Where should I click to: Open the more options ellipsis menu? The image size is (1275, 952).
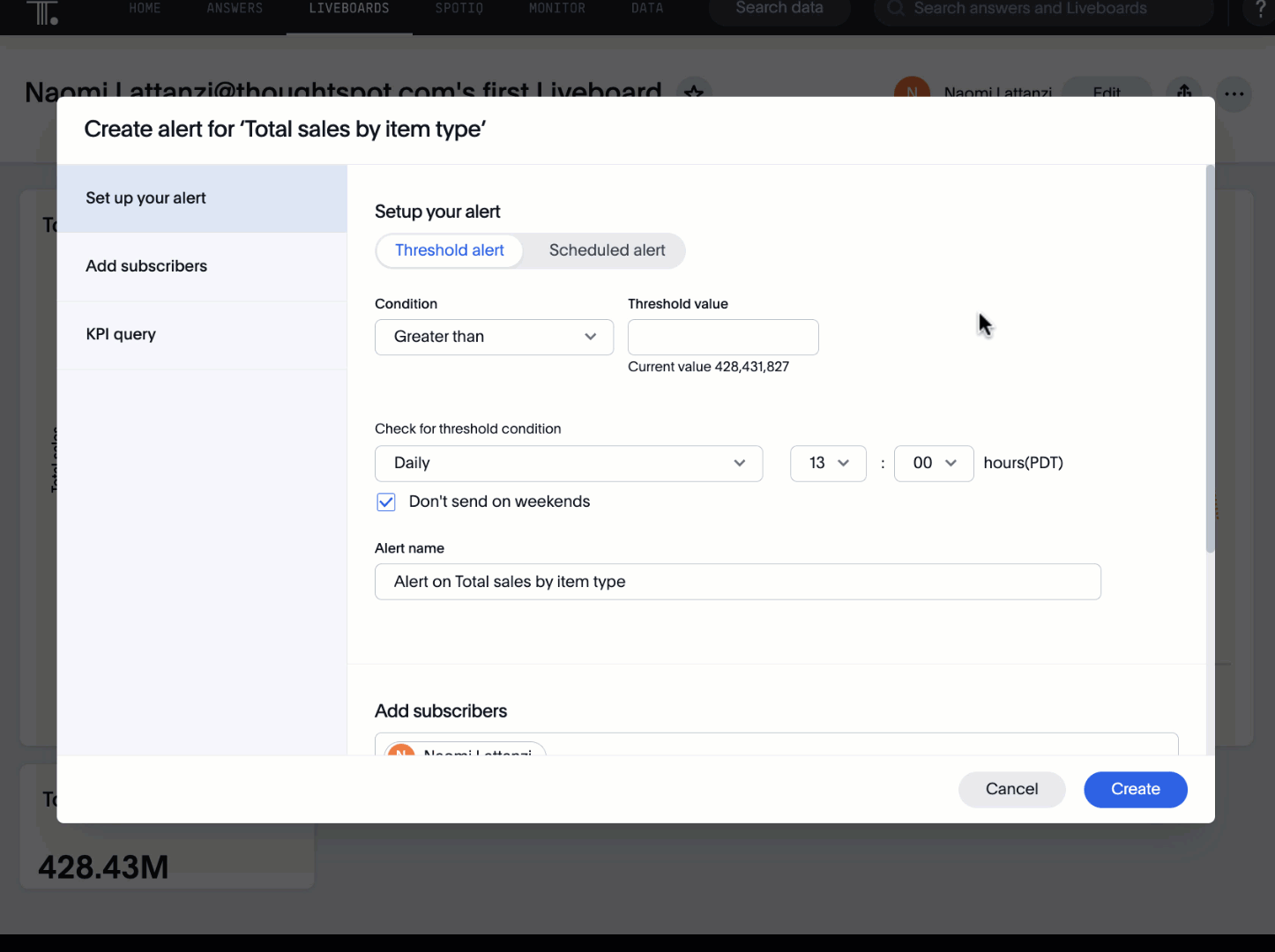1234,93
